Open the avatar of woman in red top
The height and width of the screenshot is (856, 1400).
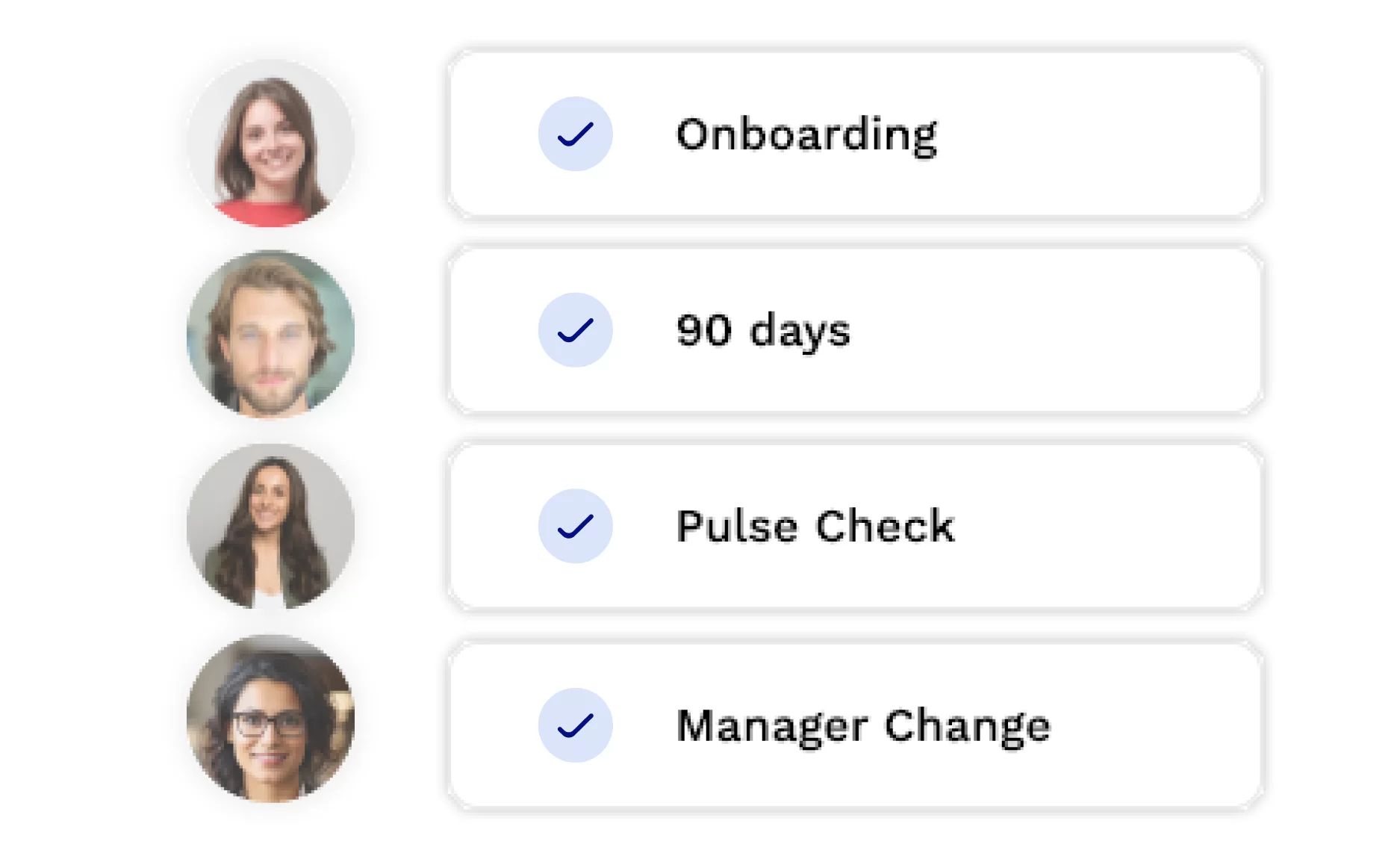point(270,143)
